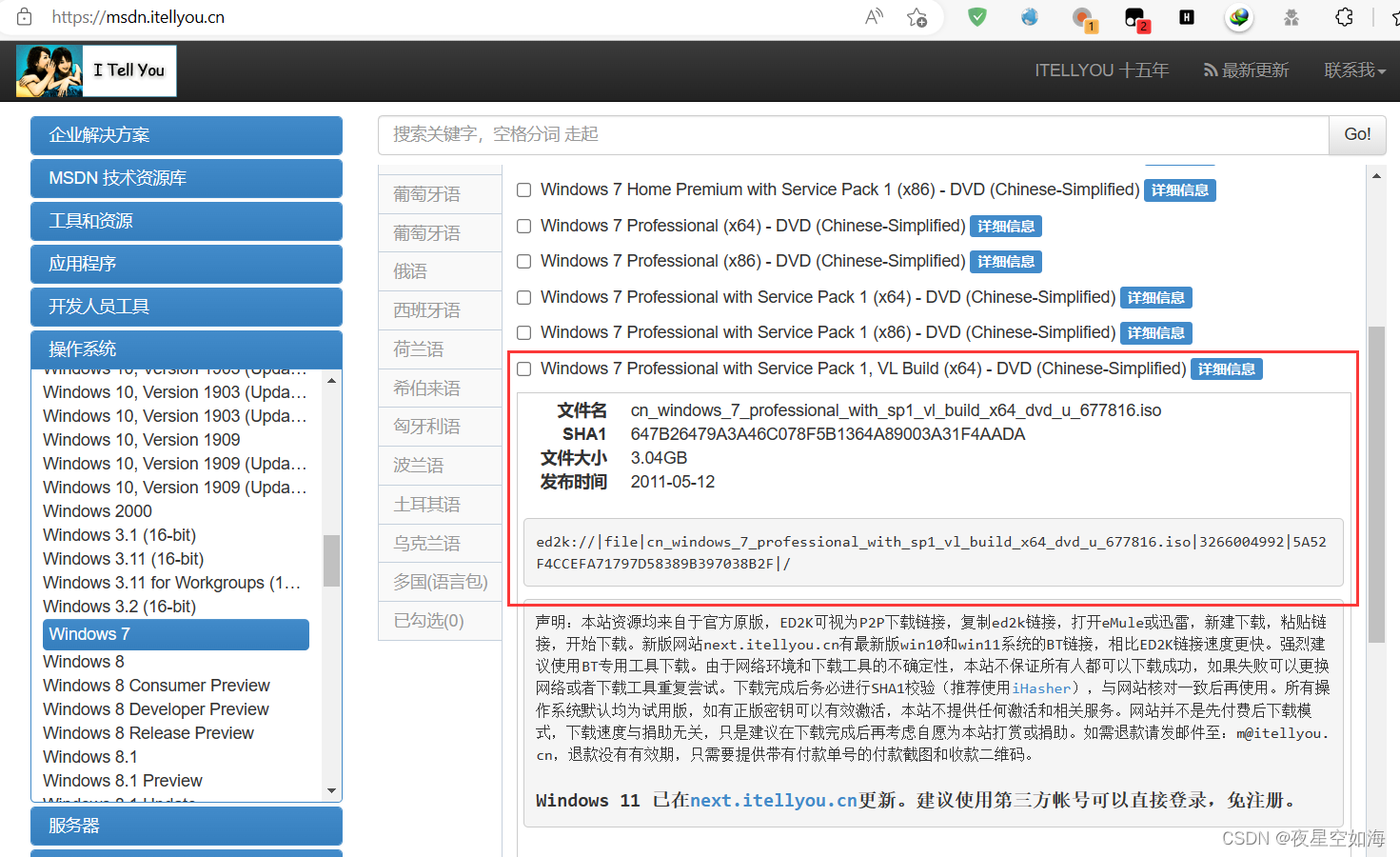Viewport: 1400px width, 857px height.
Task: Select Windows 8 Consumer Preview item
Action: coord(156,686)
